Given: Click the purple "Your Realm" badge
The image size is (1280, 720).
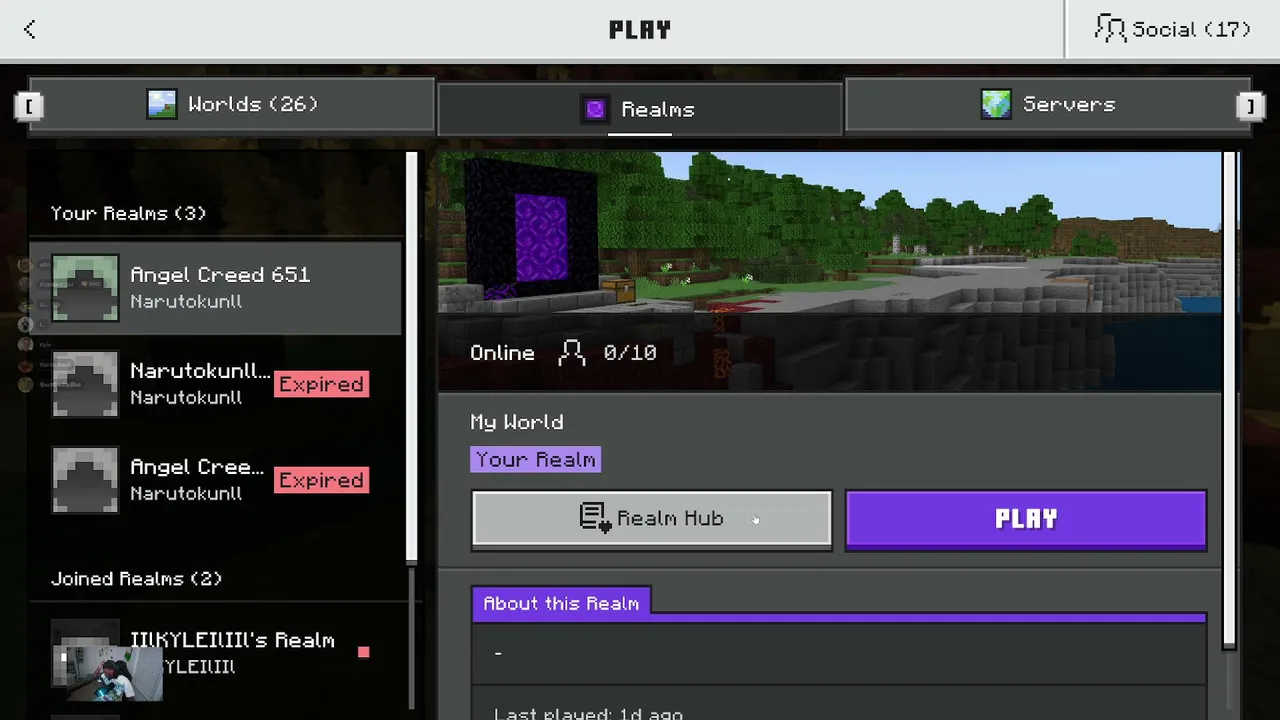Looking at the screenshot, I should (x=536, y=460).
